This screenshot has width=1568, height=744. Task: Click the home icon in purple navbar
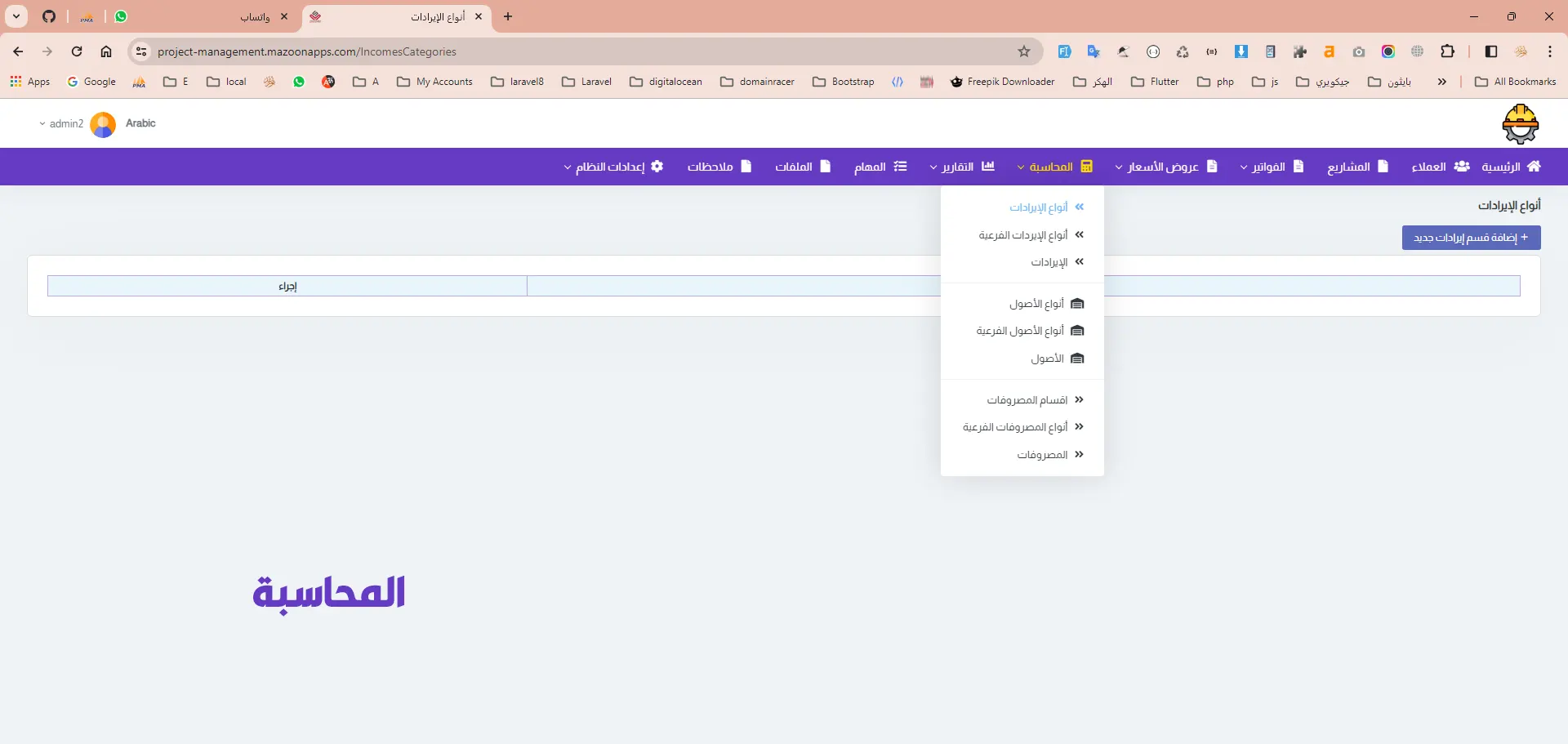[1534, 167]
